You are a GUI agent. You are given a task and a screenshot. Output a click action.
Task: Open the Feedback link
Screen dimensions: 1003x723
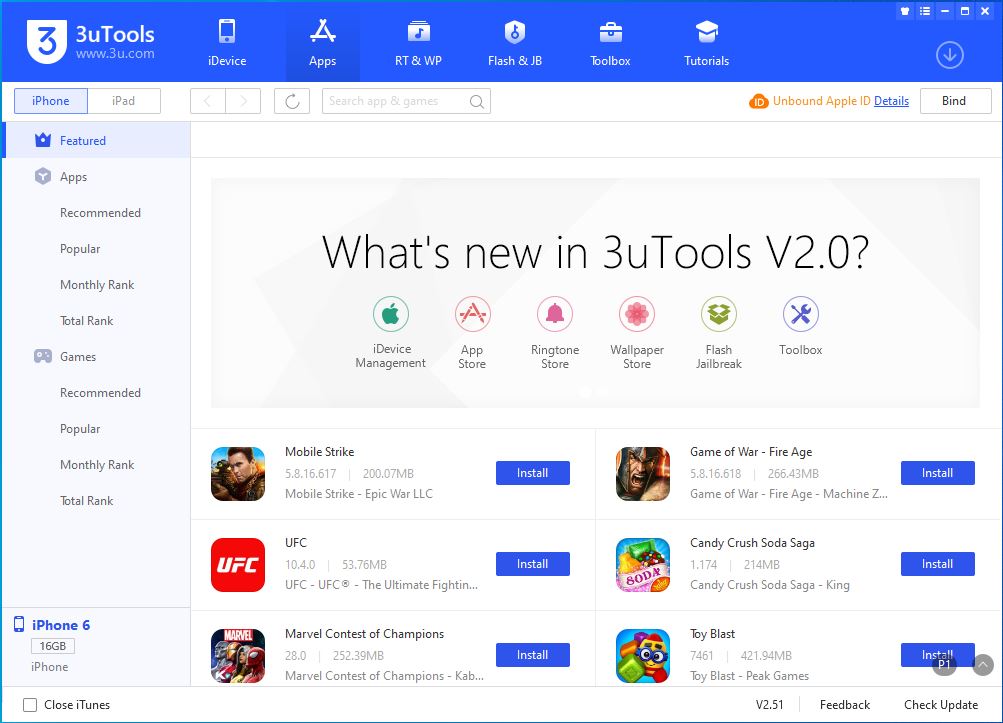point(845,704)
